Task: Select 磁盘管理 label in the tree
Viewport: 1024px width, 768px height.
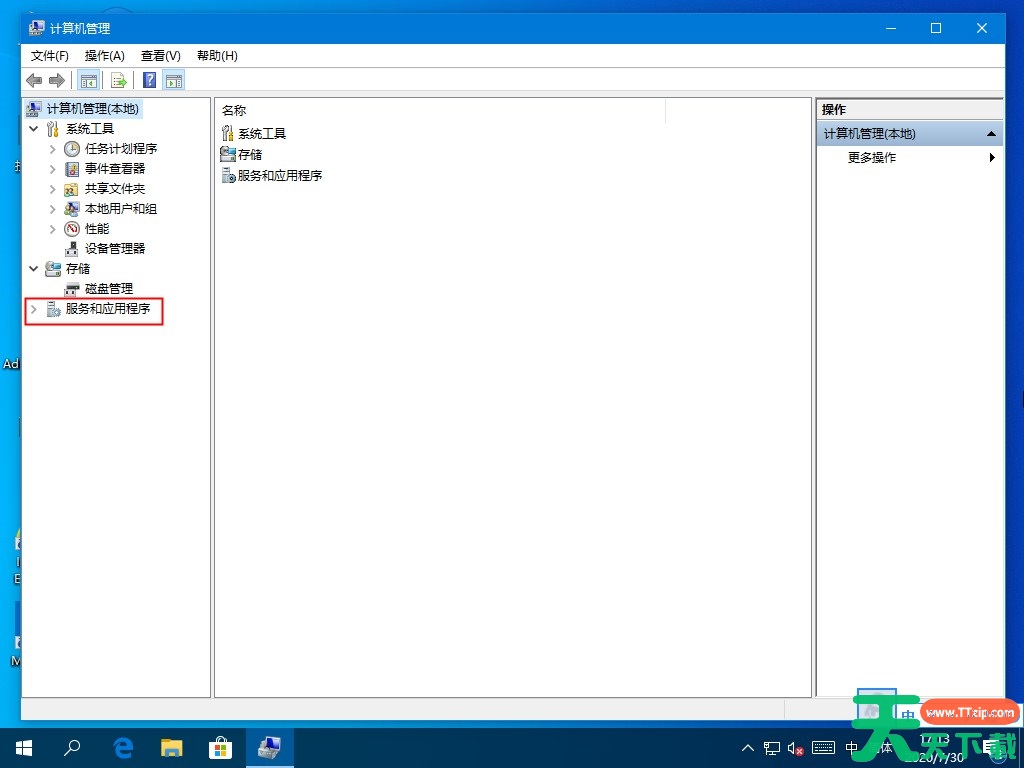Action: [x=109, y=289]
